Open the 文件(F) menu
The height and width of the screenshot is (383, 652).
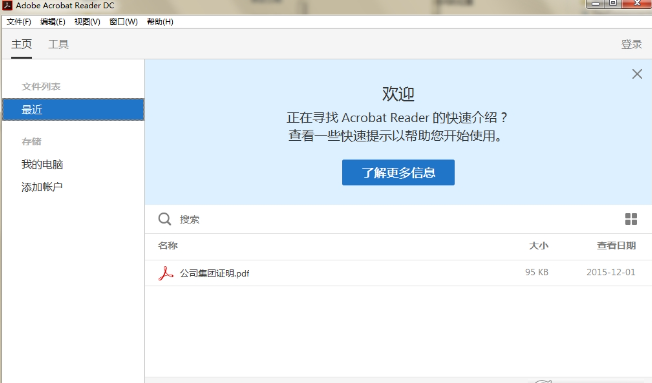19,22
